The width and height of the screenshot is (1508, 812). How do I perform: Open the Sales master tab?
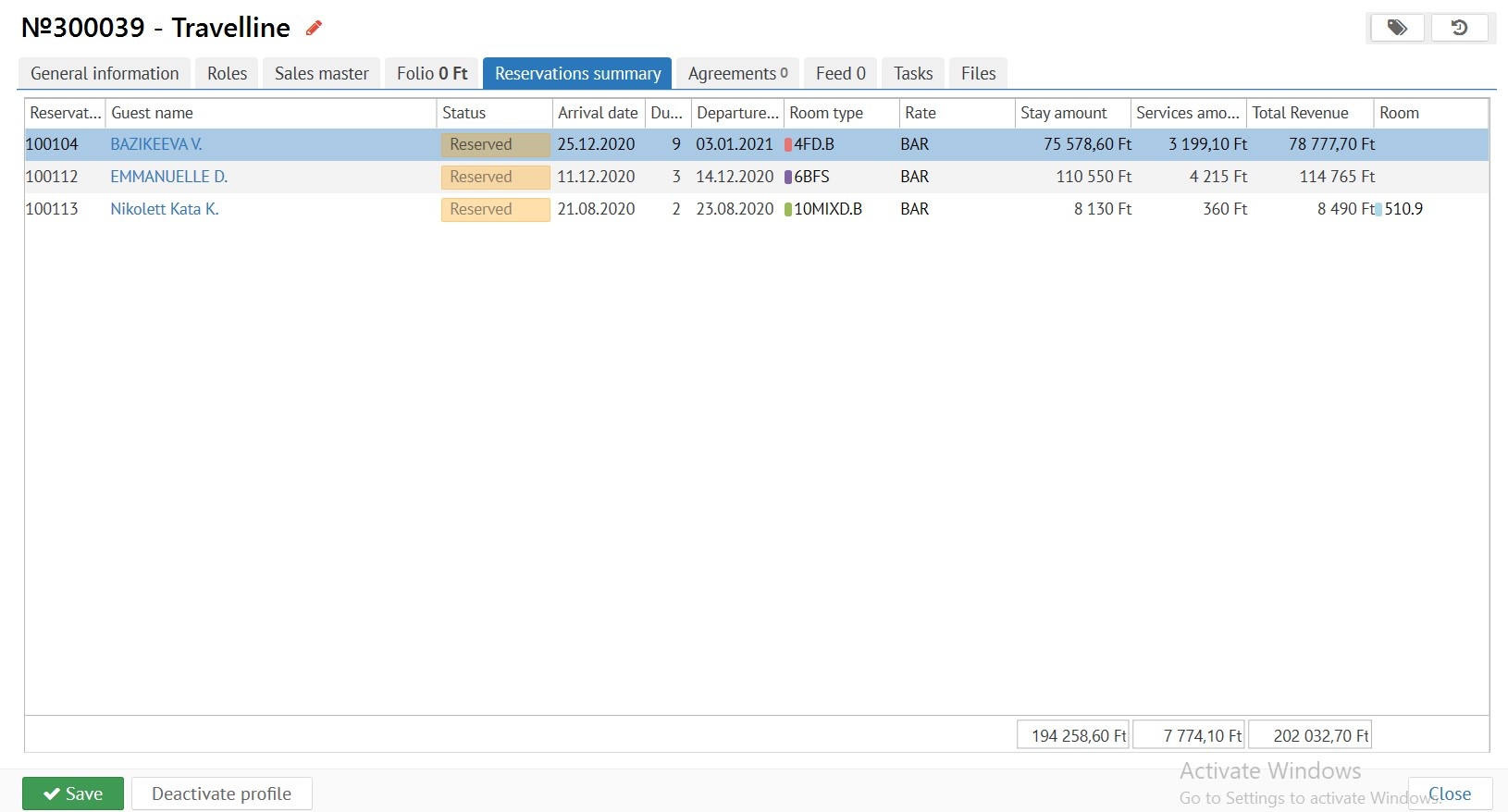click(321, 74)
